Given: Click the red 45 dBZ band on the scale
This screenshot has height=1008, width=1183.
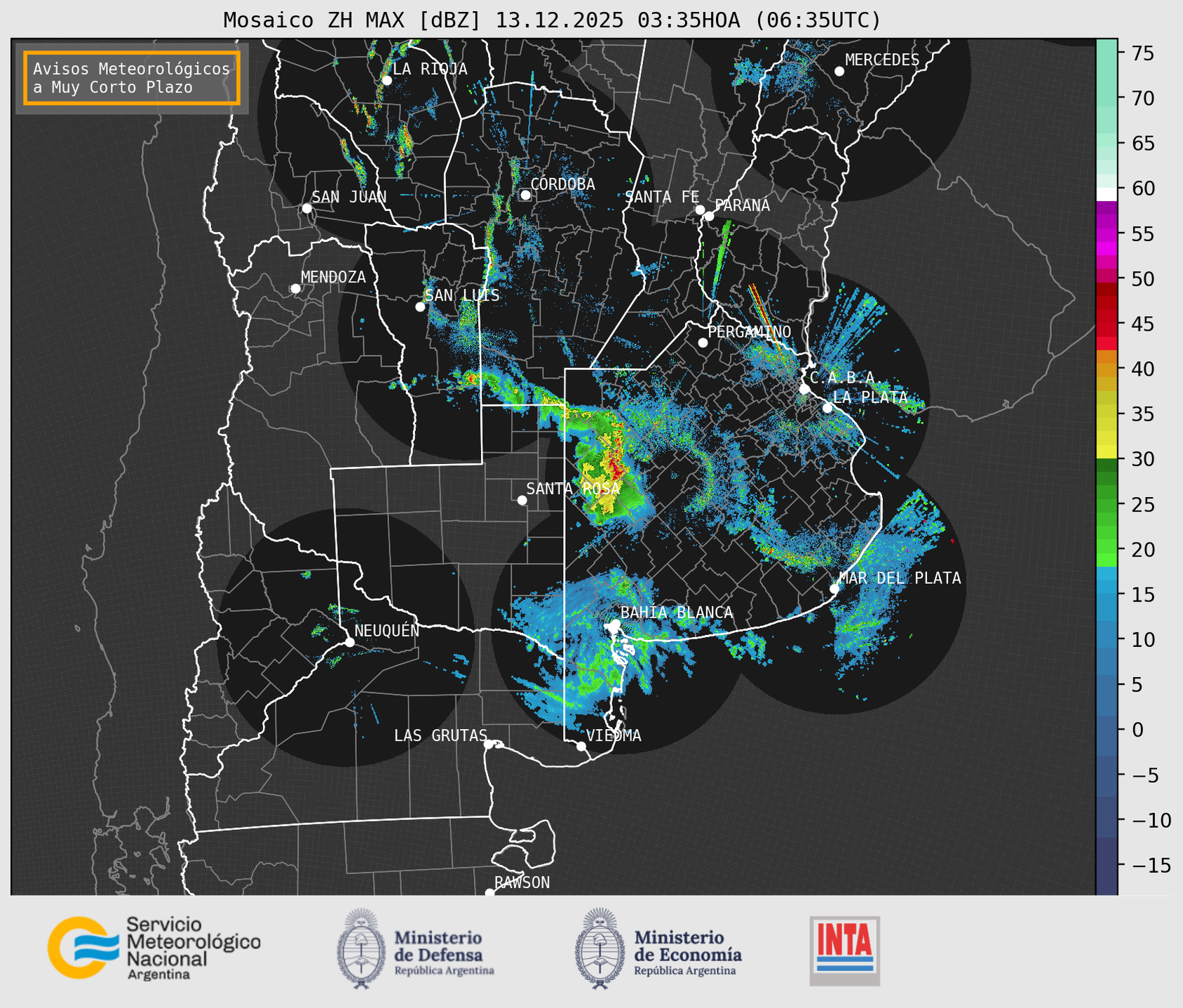Looking at the screenshot, I should tap(1107, 324).
